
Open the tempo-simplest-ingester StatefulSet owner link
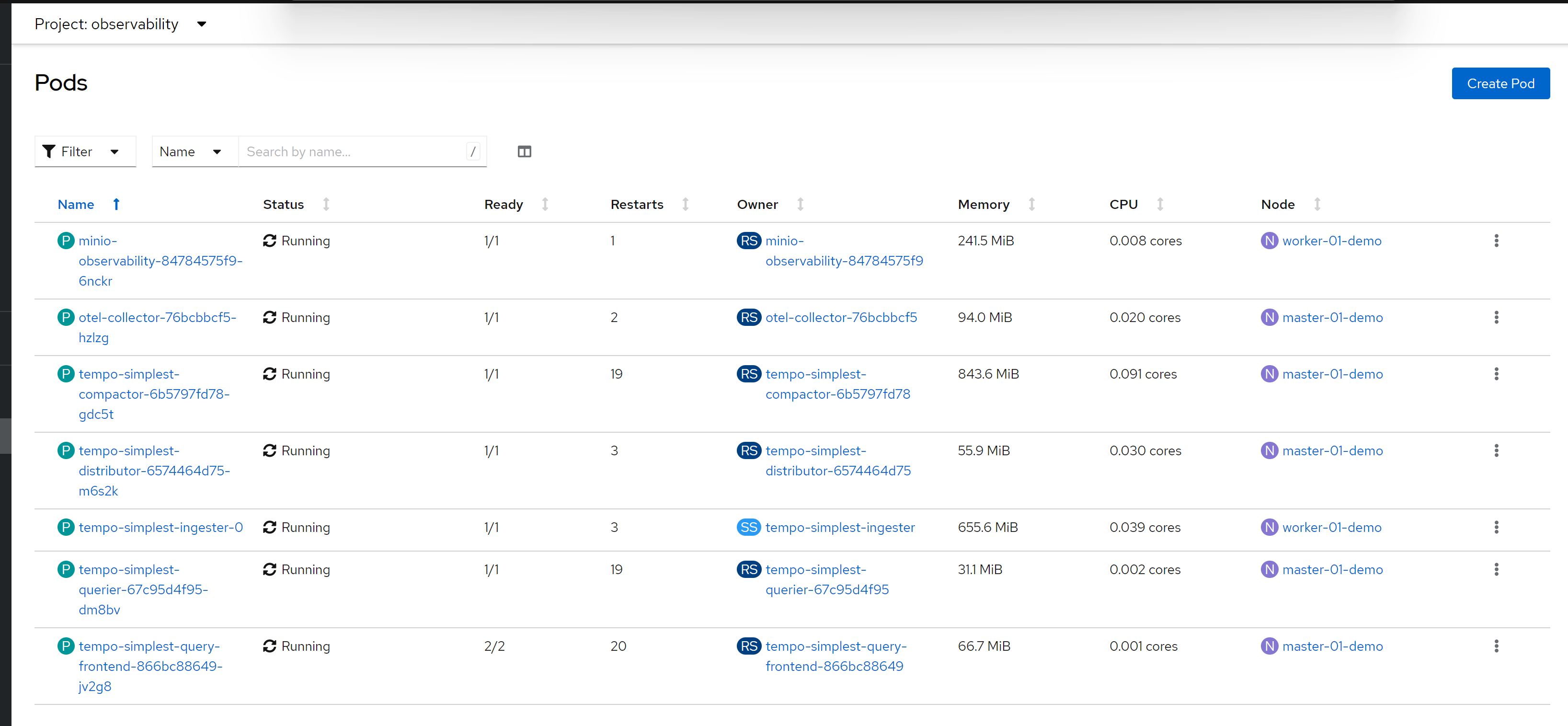[x=839, y=528]
